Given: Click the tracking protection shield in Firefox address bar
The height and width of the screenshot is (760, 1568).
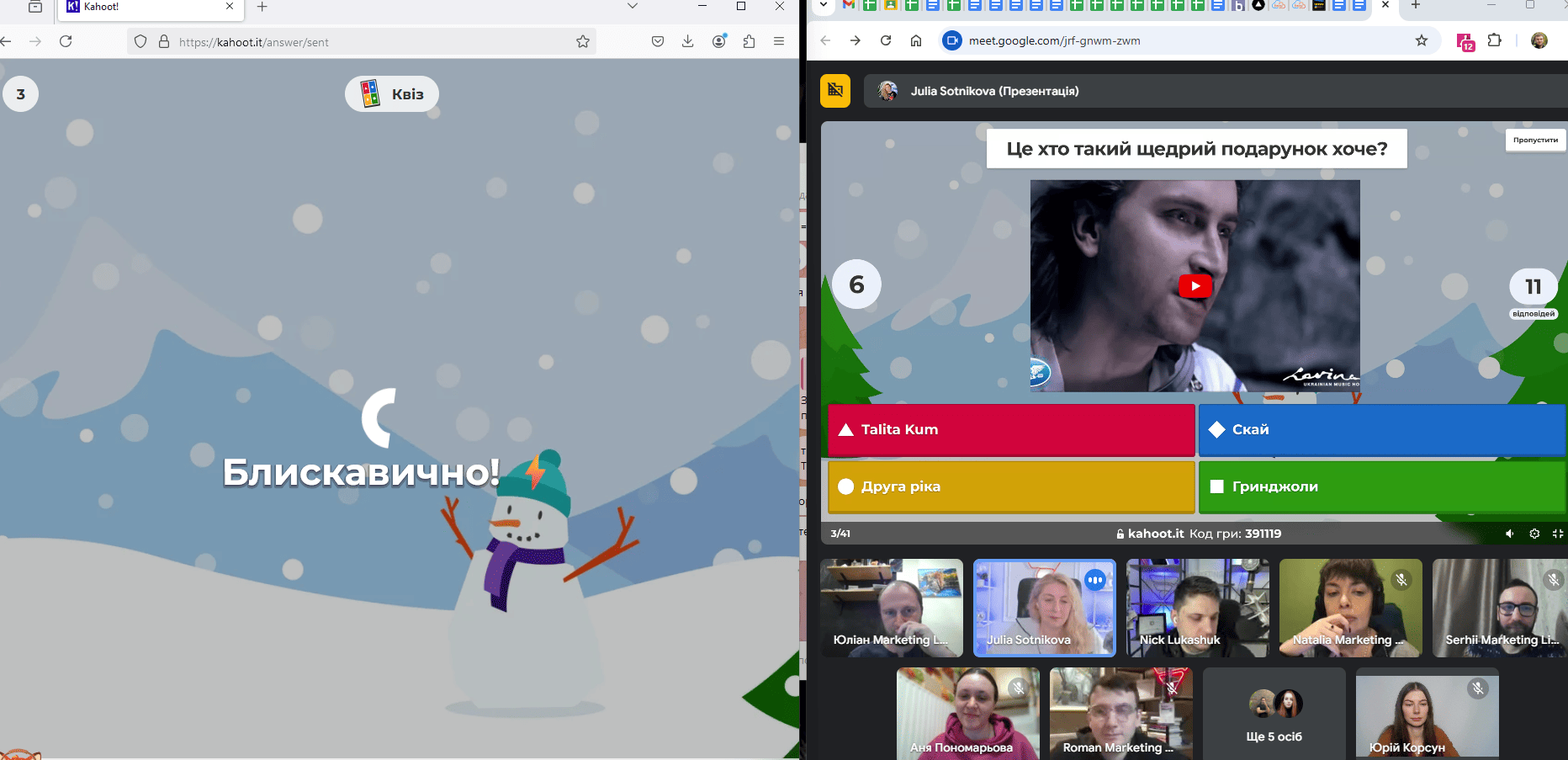Looking at the screenshot, I should [x=140, y=40].
